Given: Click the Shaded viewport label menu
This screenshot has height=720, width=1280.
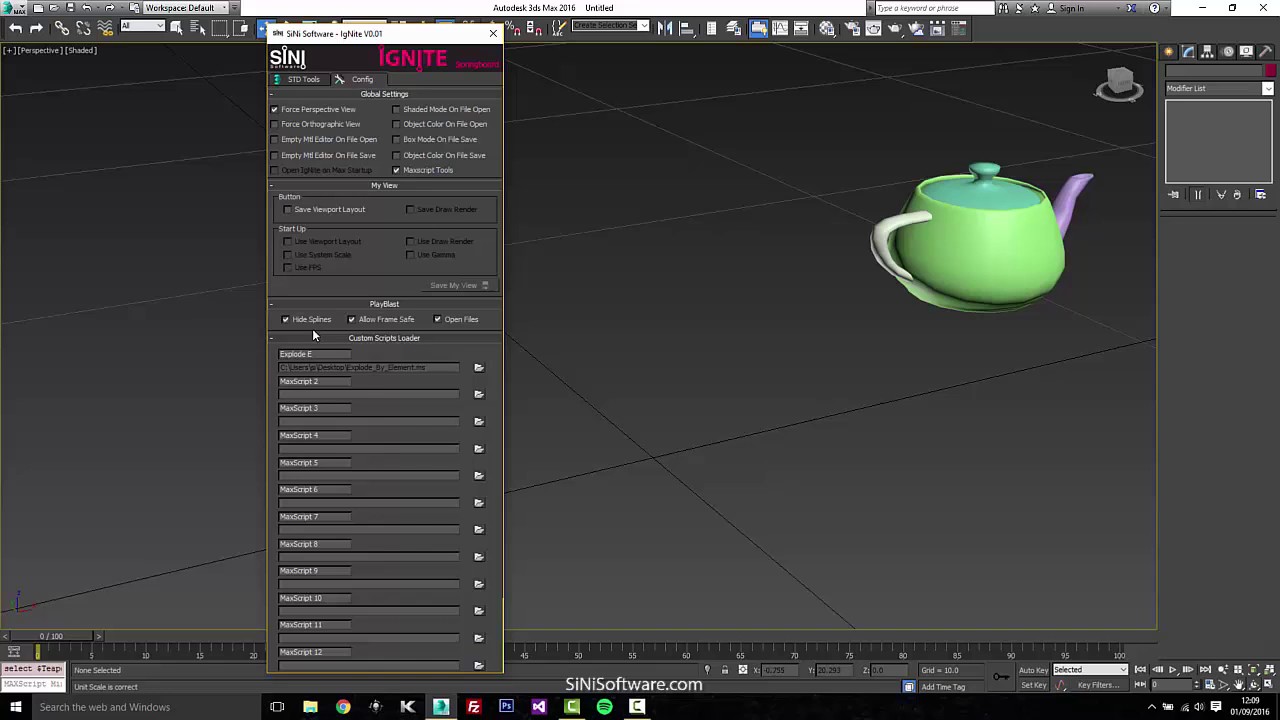Looking at the screenshot, I should pyautogui.click(x=81, y=50).
